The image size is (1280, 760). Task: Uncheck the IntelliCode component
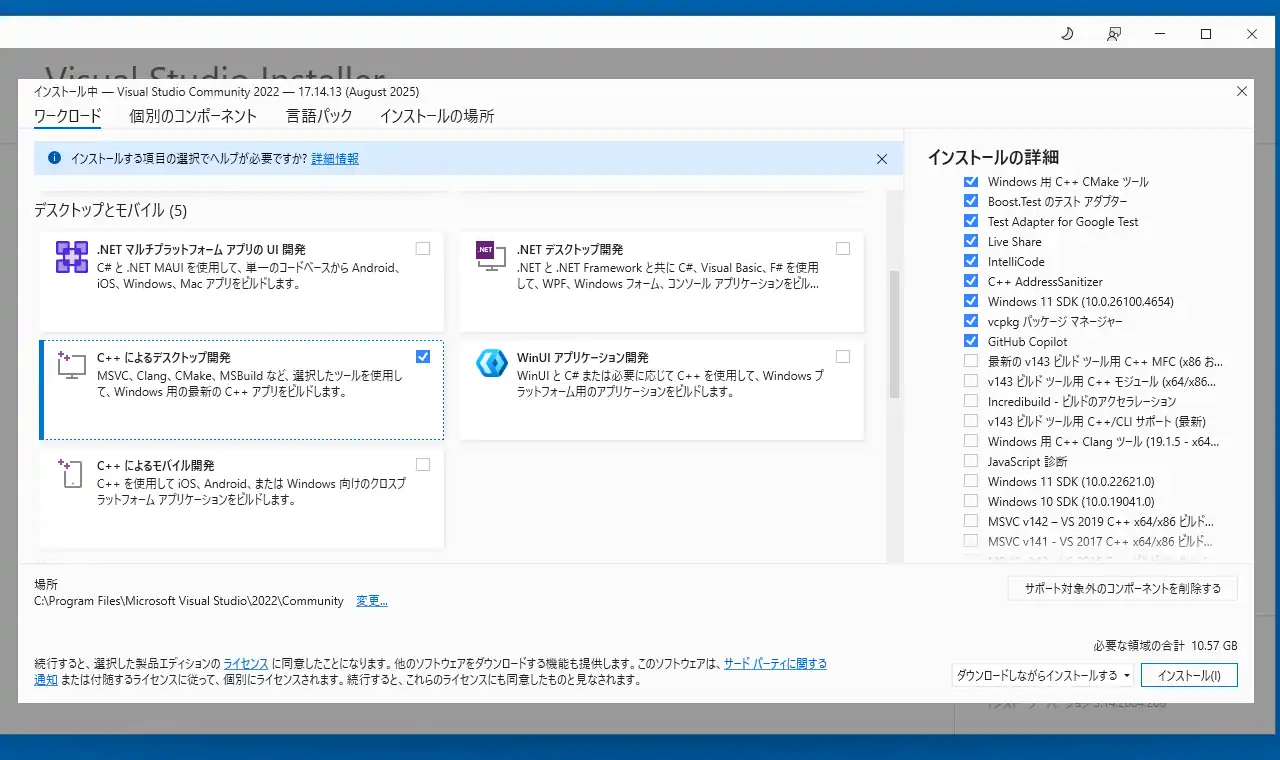tap(971, 261)
